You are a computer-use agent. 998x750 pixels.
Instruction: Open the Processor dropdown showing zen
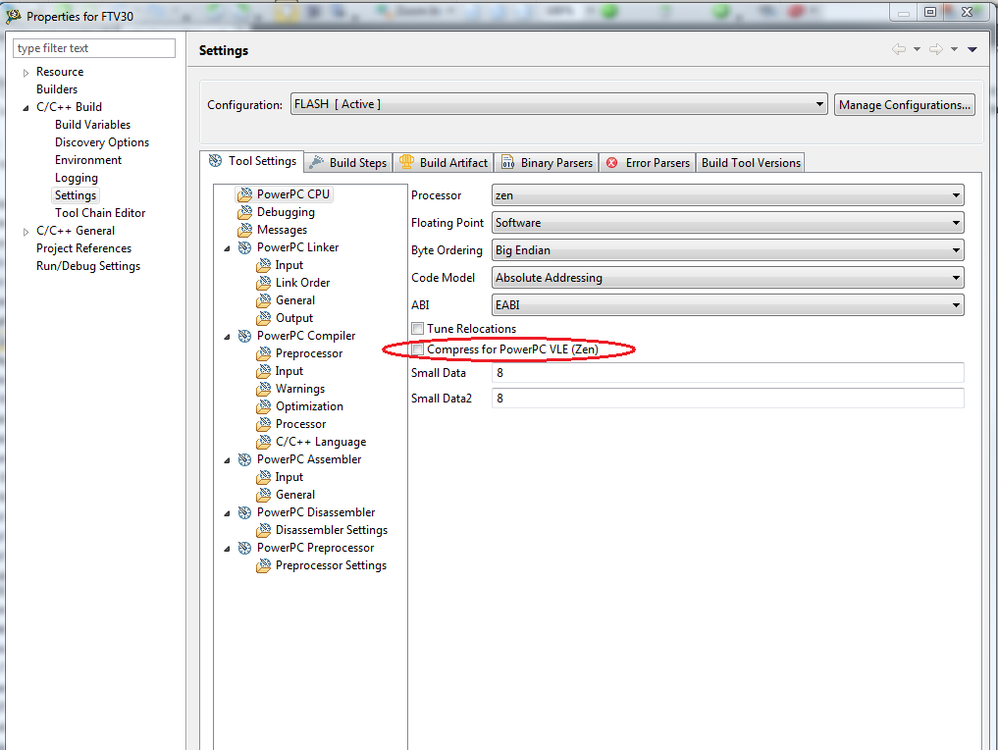click(728, 195)
